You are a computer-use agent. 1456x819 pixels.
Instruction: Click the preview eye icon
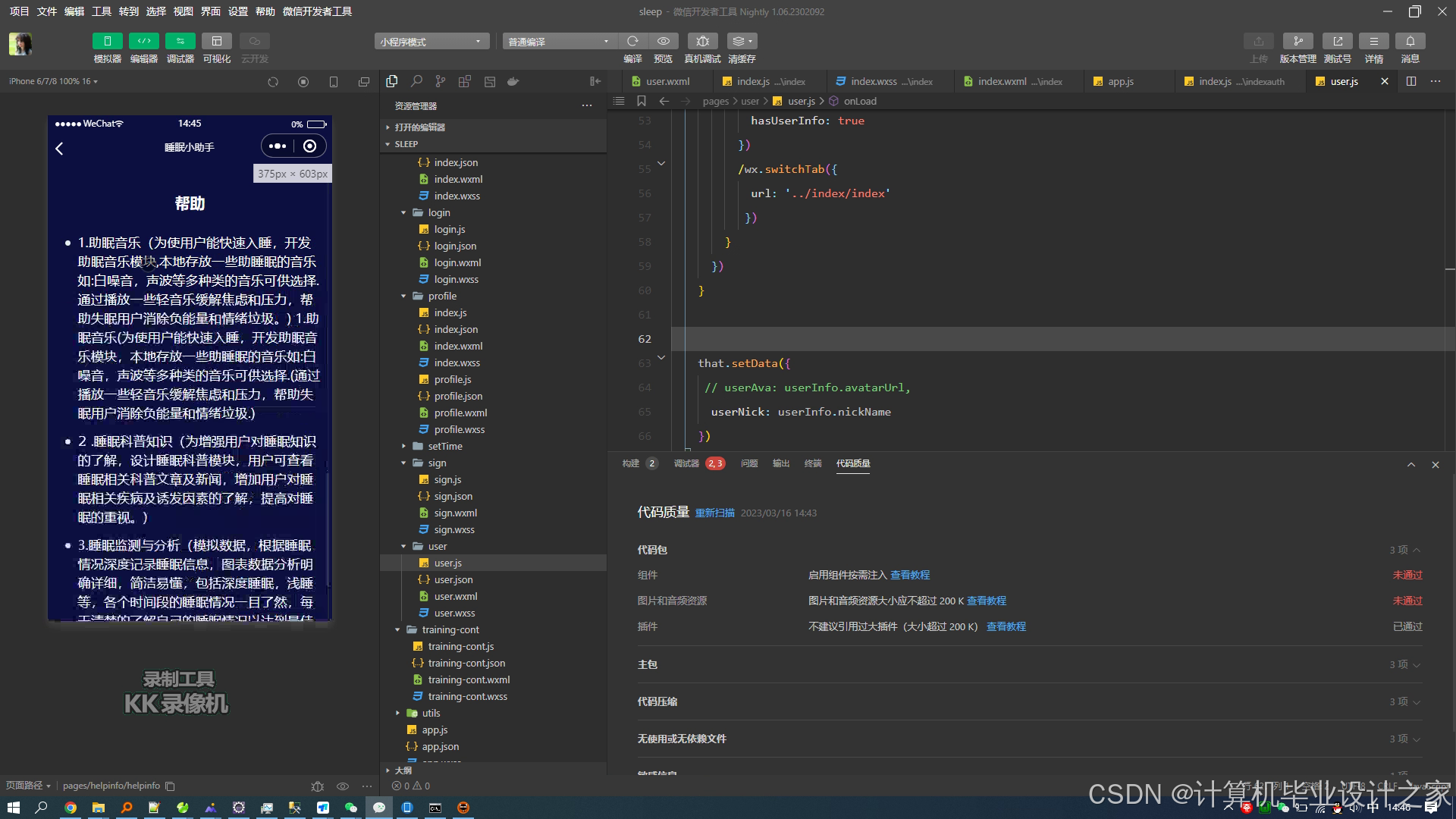coord(664,41)
